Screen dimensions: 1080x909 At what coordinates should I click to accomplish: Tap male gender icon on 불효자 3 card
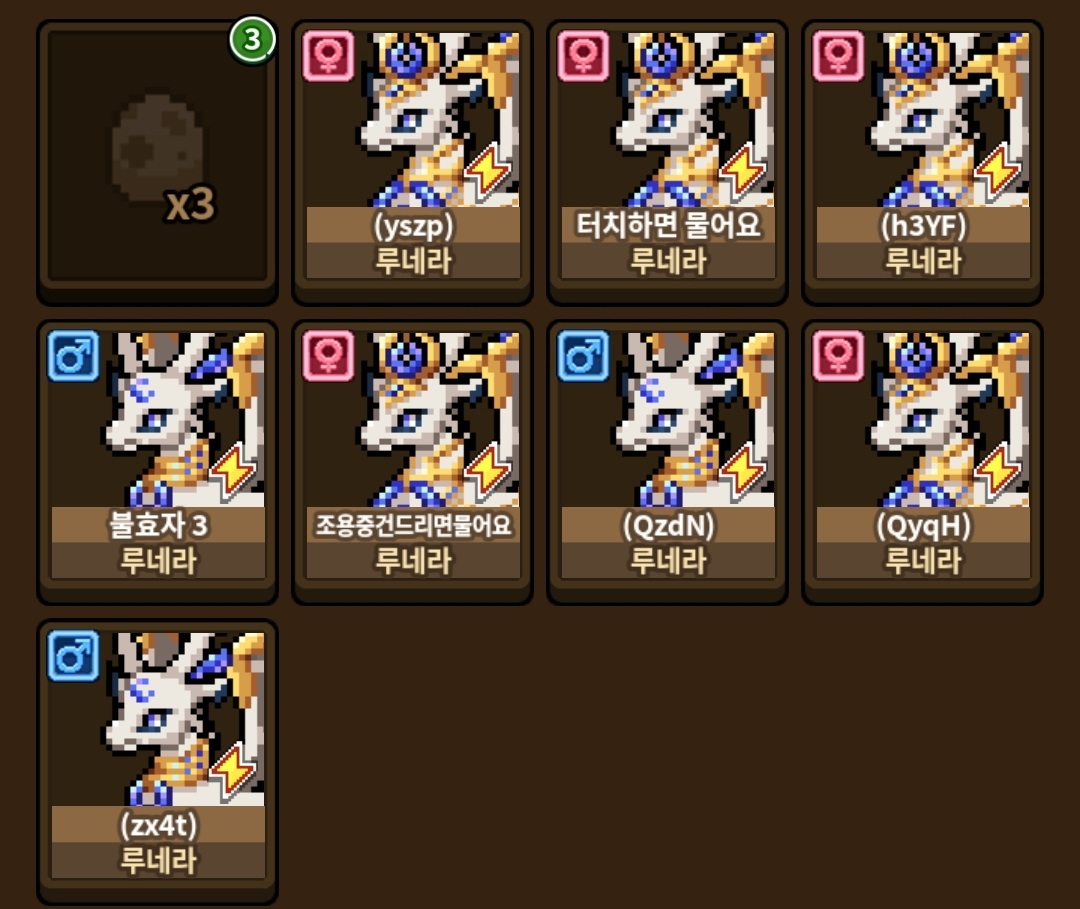tap(74, 355)
